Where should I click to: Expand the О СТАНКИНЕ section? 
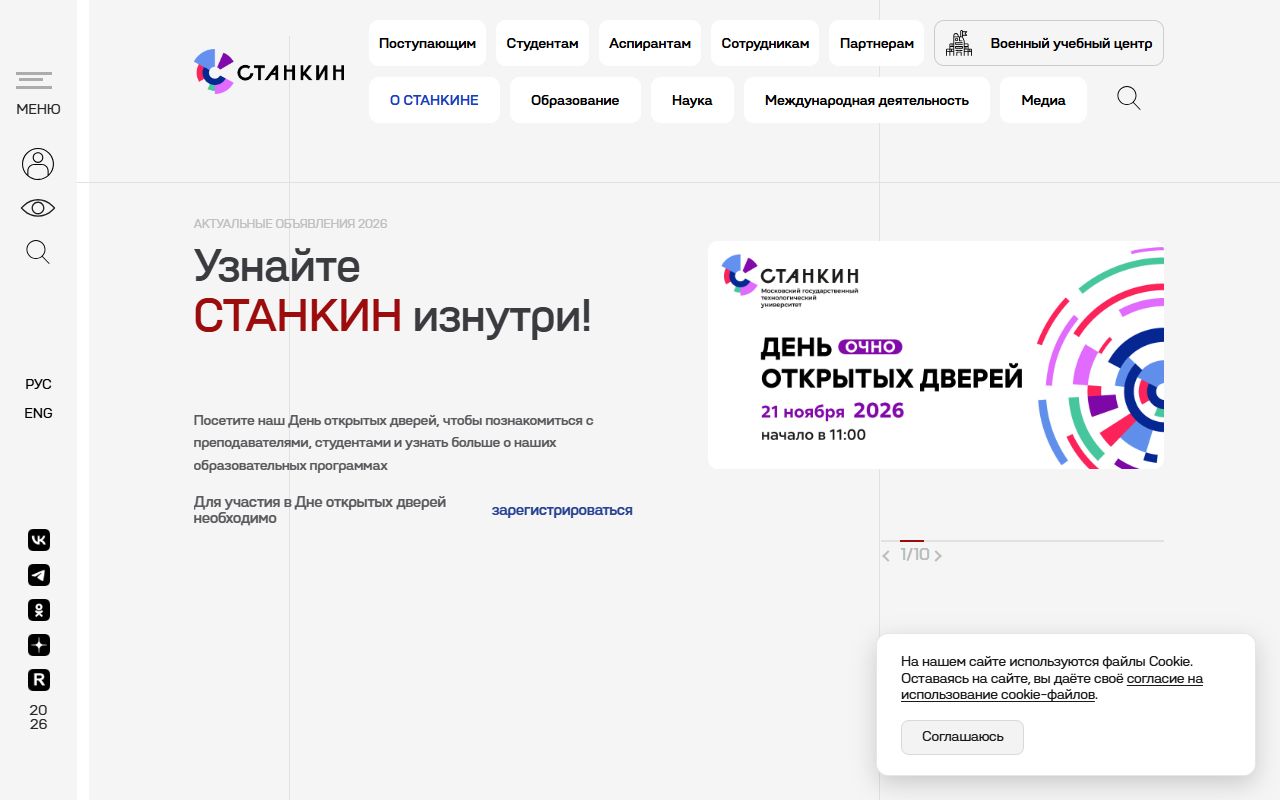[434, 100]
